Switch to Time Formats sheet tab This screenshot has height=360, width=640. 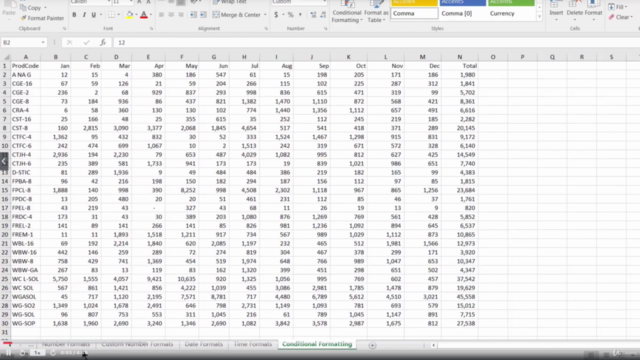[x=253, y=344]
